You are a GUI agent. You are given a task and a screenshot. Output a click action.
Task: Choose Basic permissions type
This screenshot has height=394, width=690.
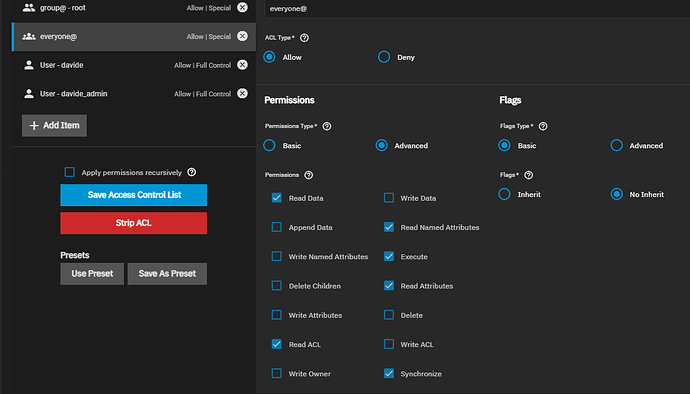269,145
